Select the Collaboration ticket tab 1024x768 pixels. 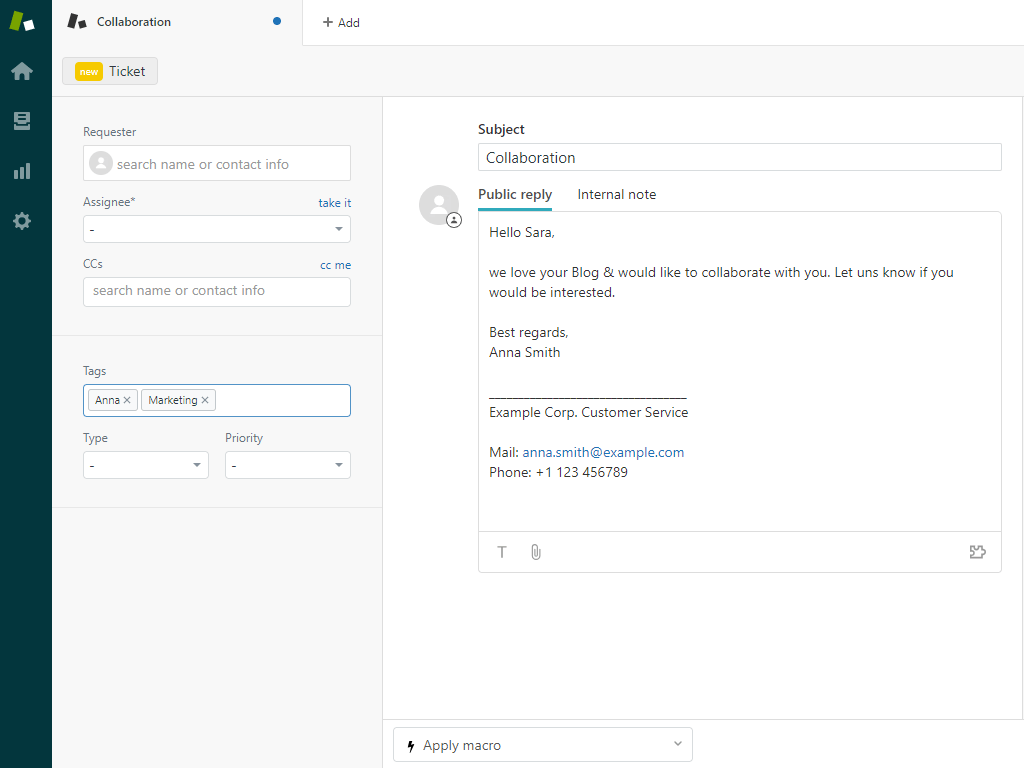click(134, 22)
